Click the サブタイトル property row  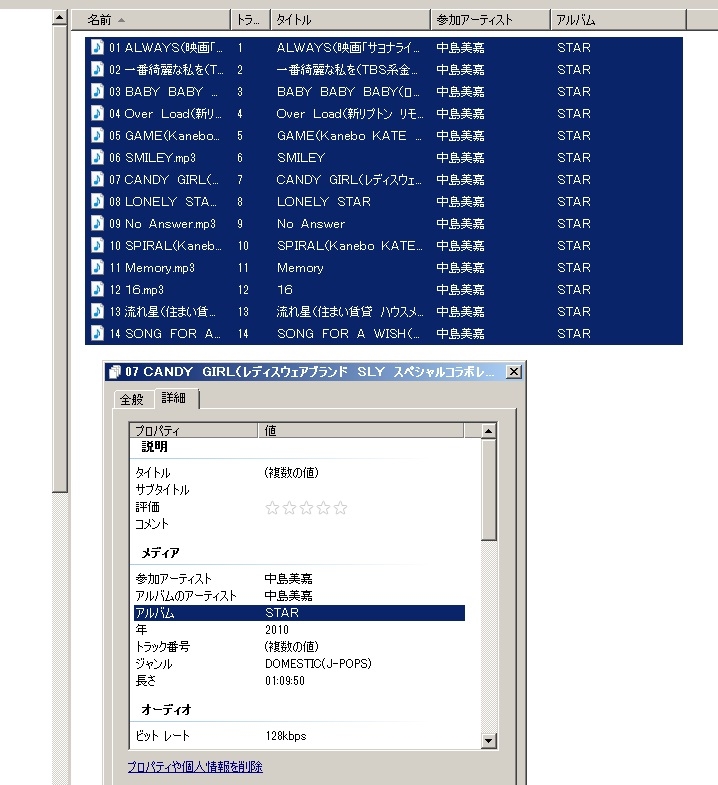tap(299, 490)
